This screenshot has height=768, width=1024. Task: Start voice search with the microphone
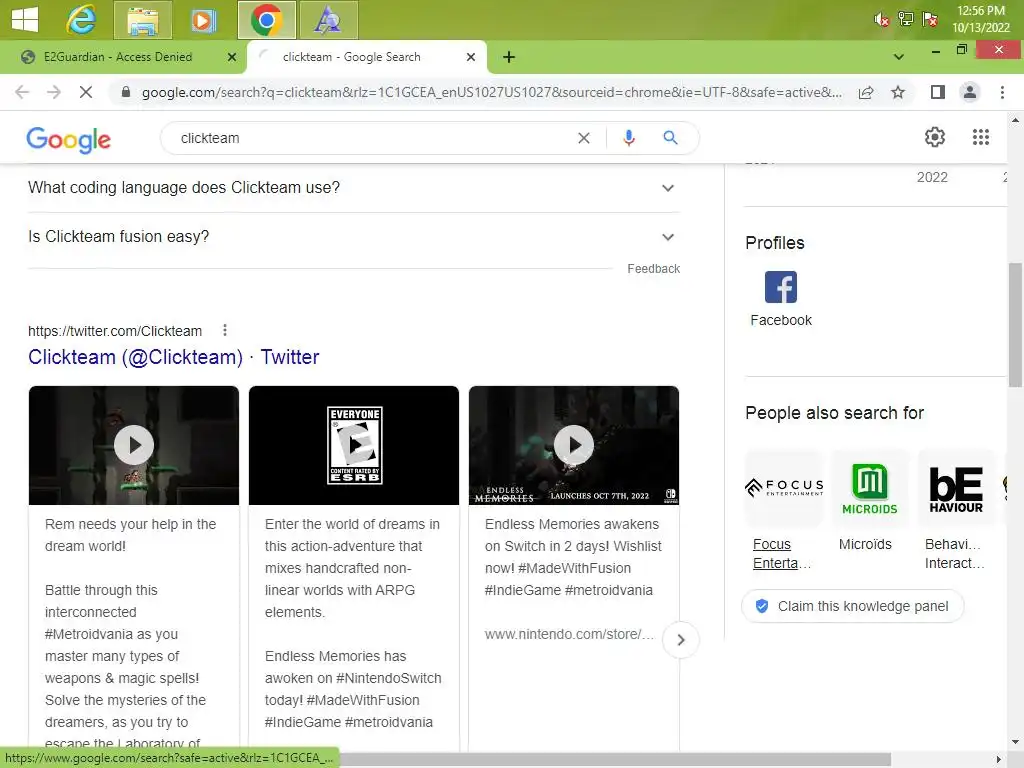click(x=629, y=138)
